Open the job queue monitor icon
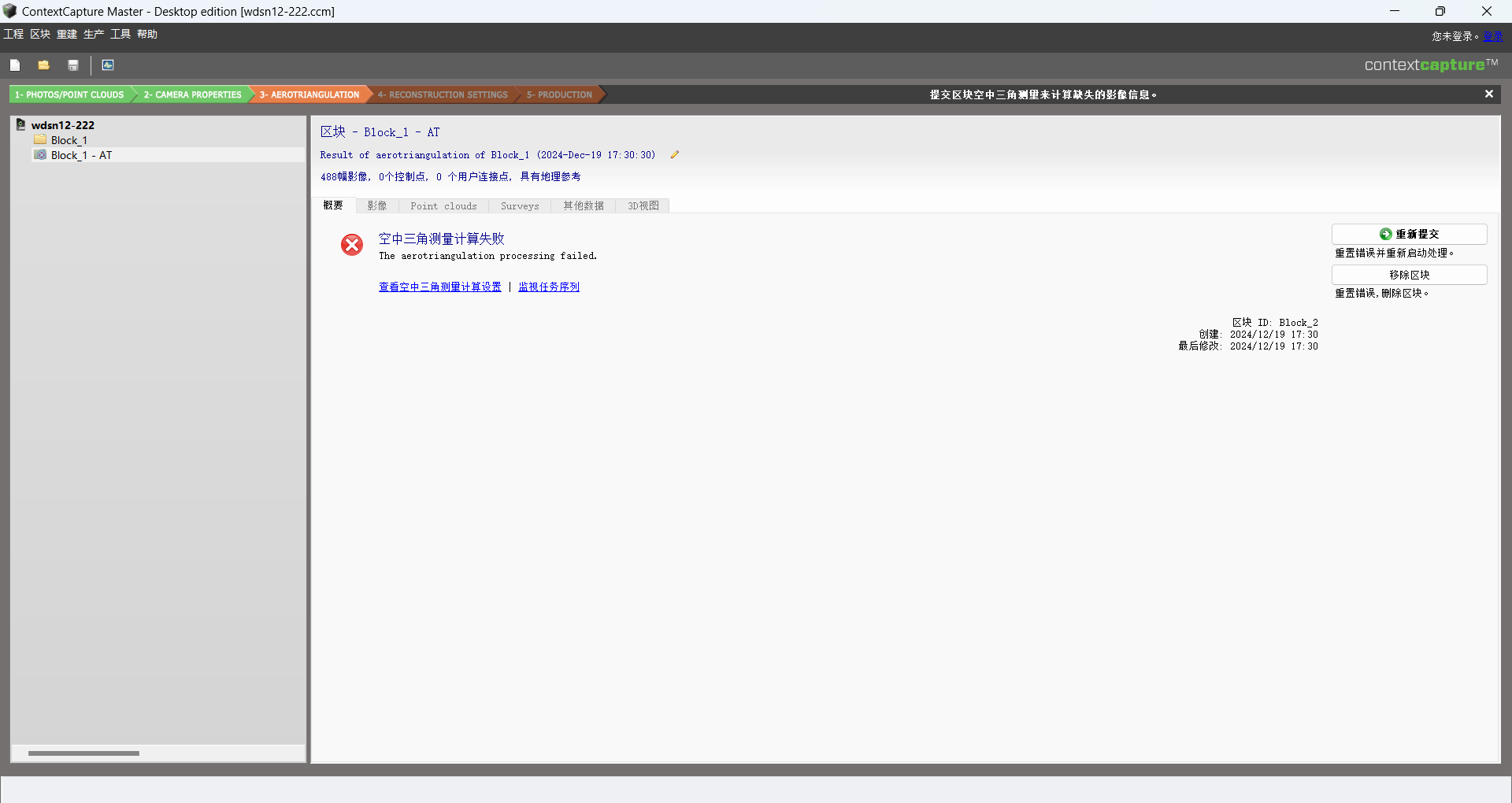This screenshot has width=1512, height=803. 108,65
